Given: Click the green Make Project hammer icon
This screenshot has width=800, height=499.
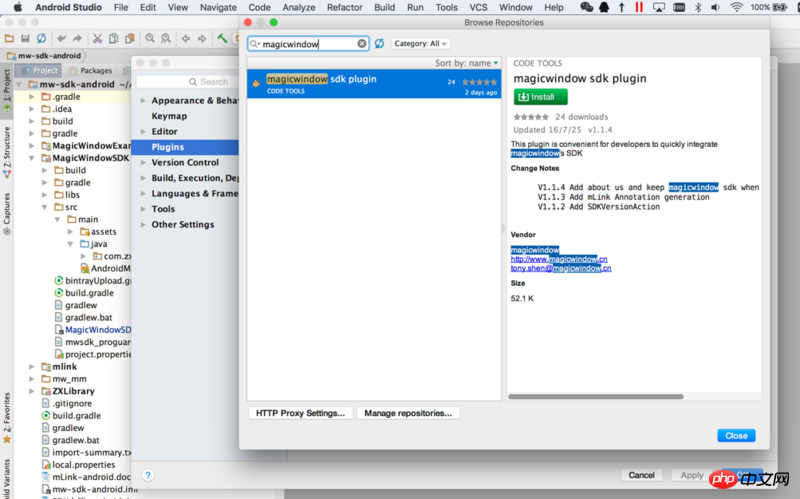Looking at the screenshot, I should click(x=222, y=38).
